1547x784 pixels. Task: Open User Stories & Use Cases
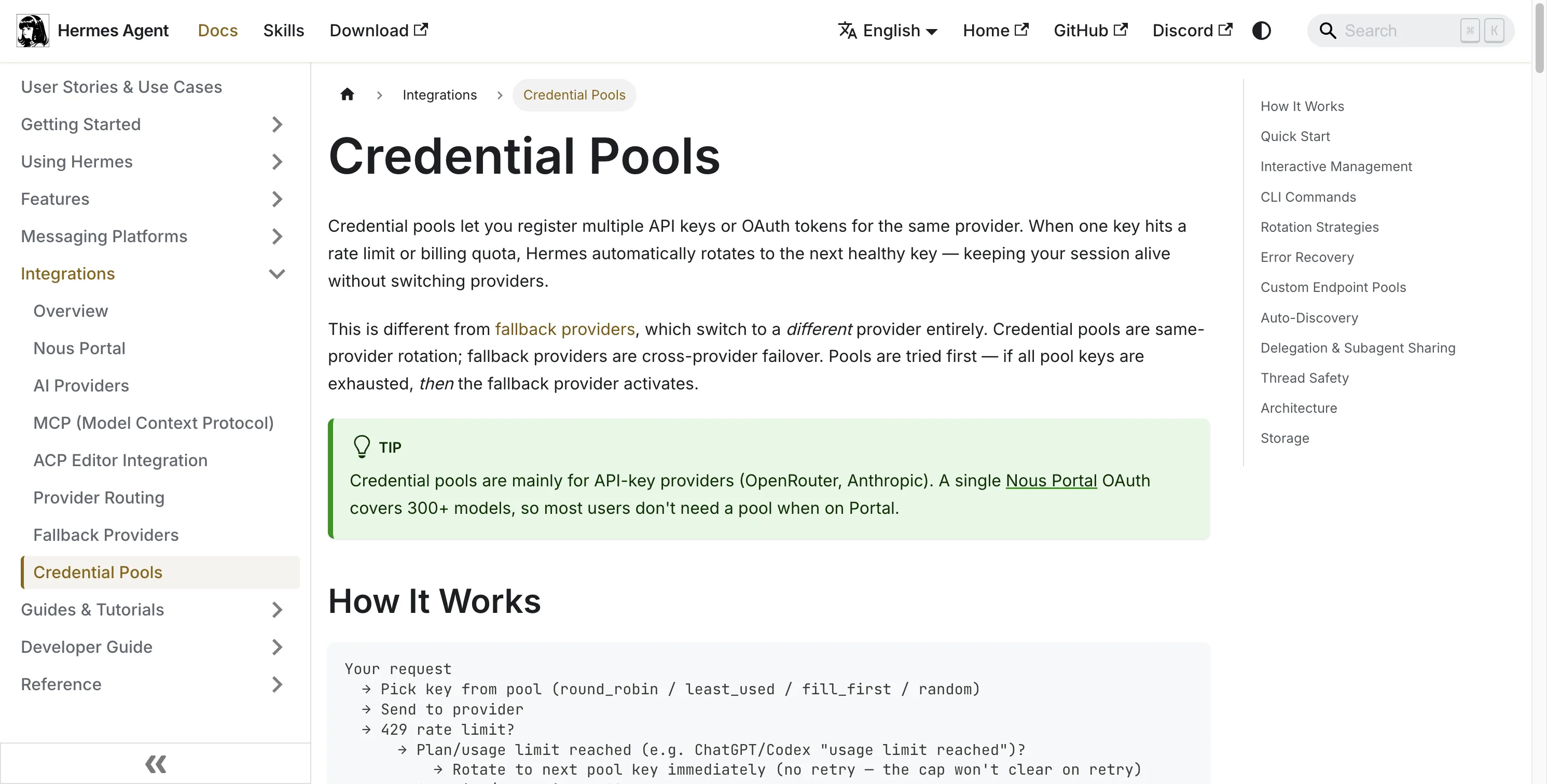click(x=121, y=87)
